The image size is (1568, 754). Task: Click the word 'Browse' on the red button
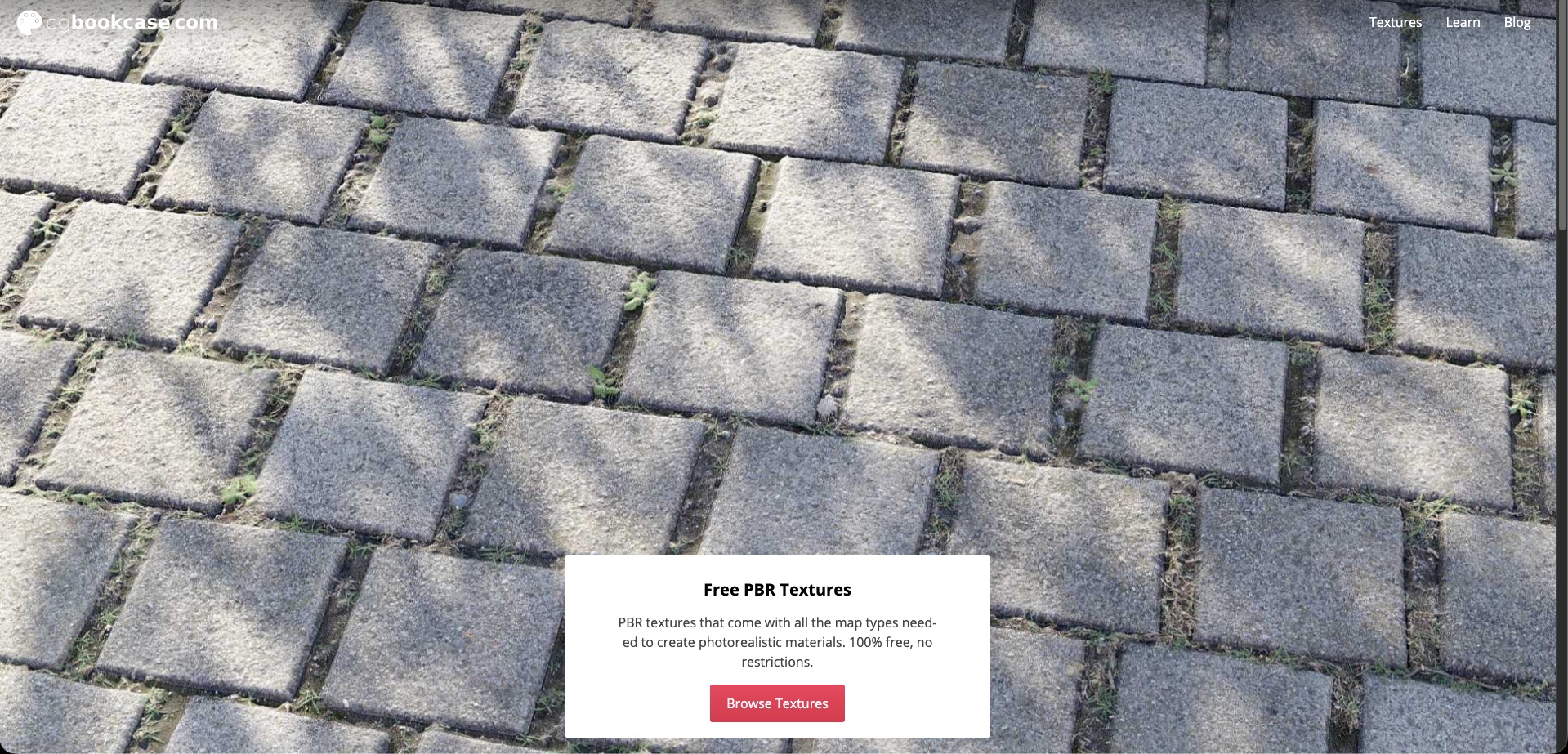(749, 703)
